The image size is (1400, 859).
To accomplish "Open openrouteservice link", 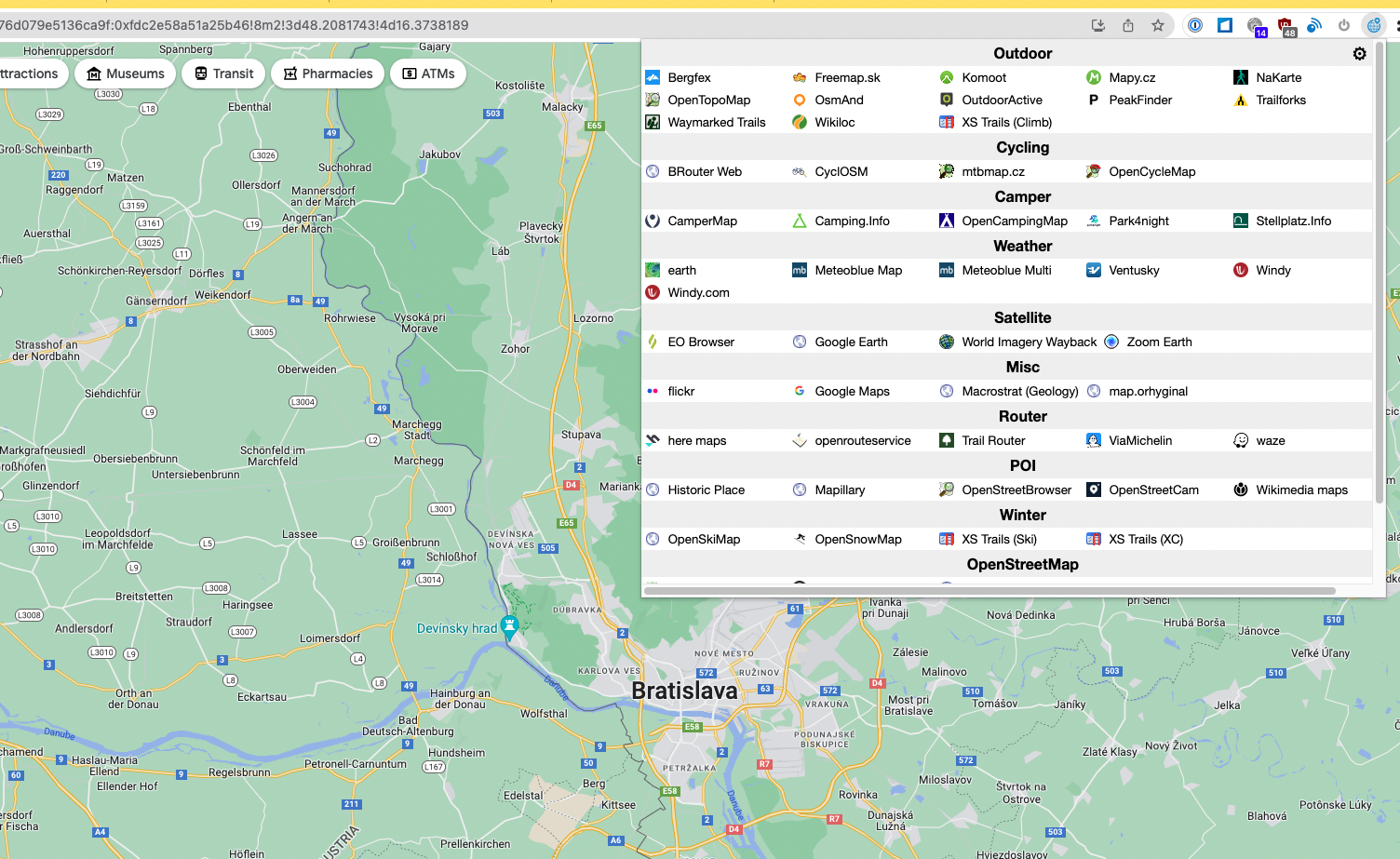I will coord(862,440).
